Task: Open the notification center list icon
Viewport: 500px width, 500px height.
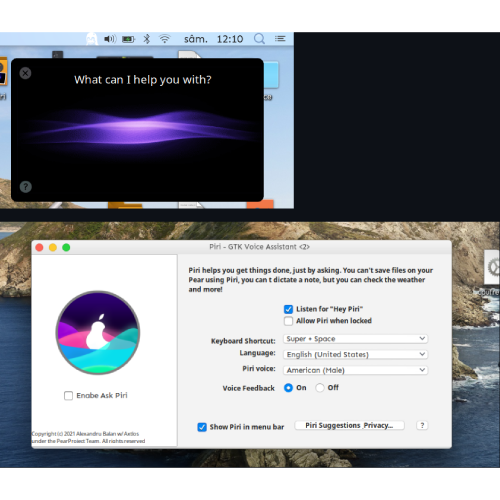Action: 280,39
